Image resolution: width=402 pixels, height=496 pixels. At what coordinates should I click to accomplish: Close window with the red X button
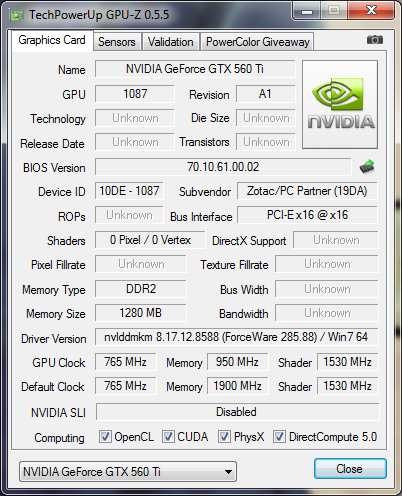coord(371,11)
